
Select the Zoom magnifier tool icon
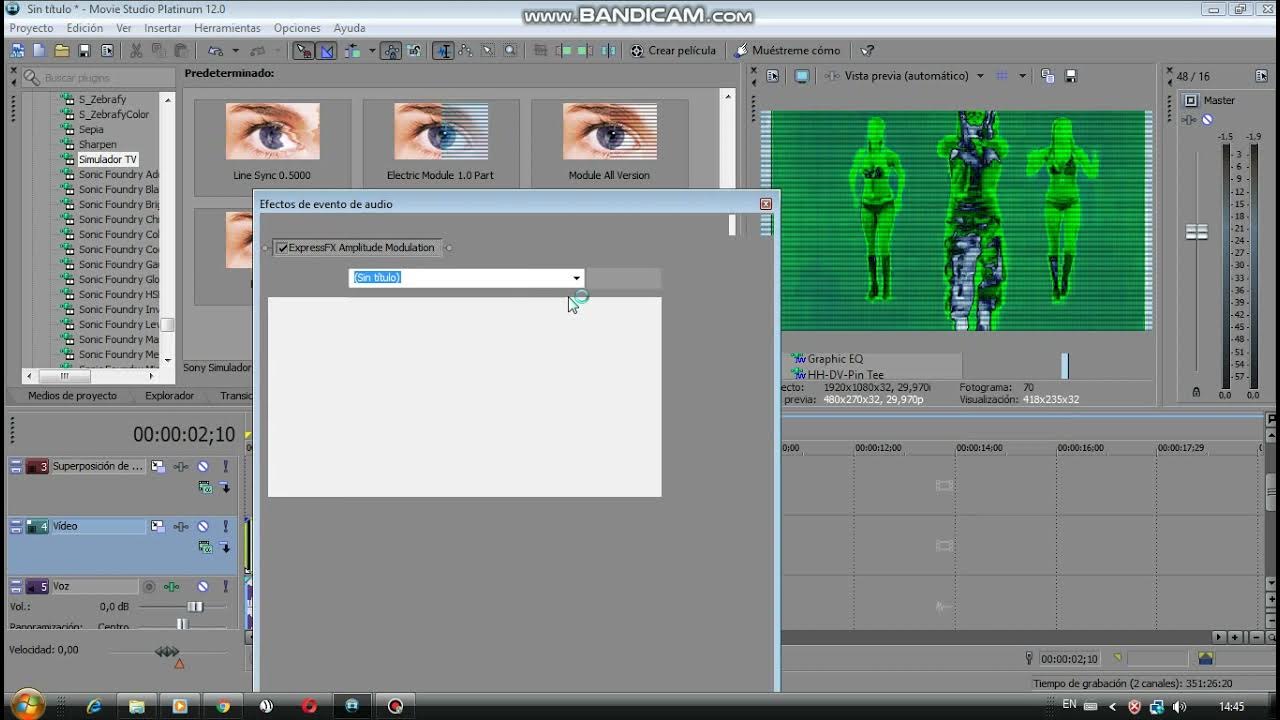(510, 50)
